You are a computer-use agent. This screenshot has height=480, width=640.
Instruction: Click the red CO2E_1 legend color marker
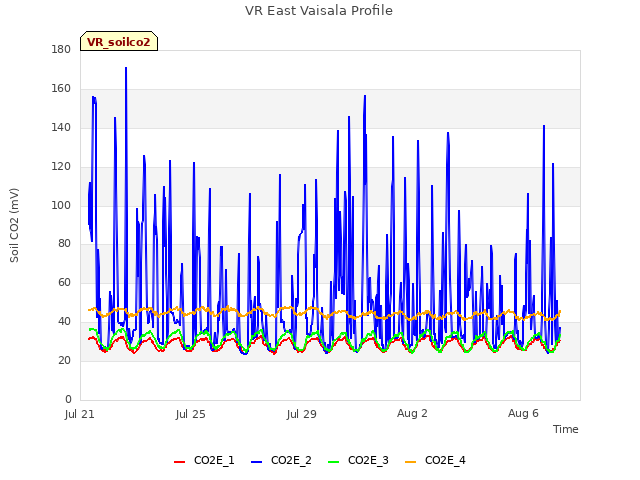(180, 462)
